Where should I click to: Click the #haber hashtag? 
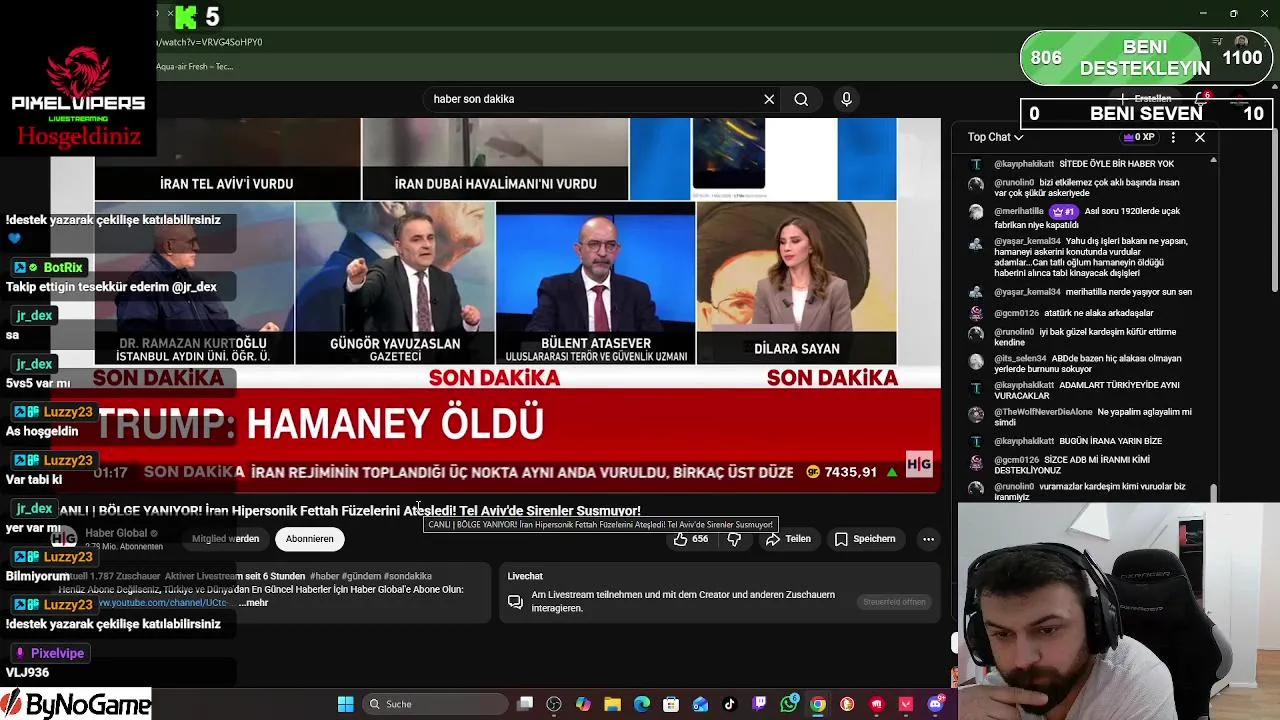tap(325, 576)
